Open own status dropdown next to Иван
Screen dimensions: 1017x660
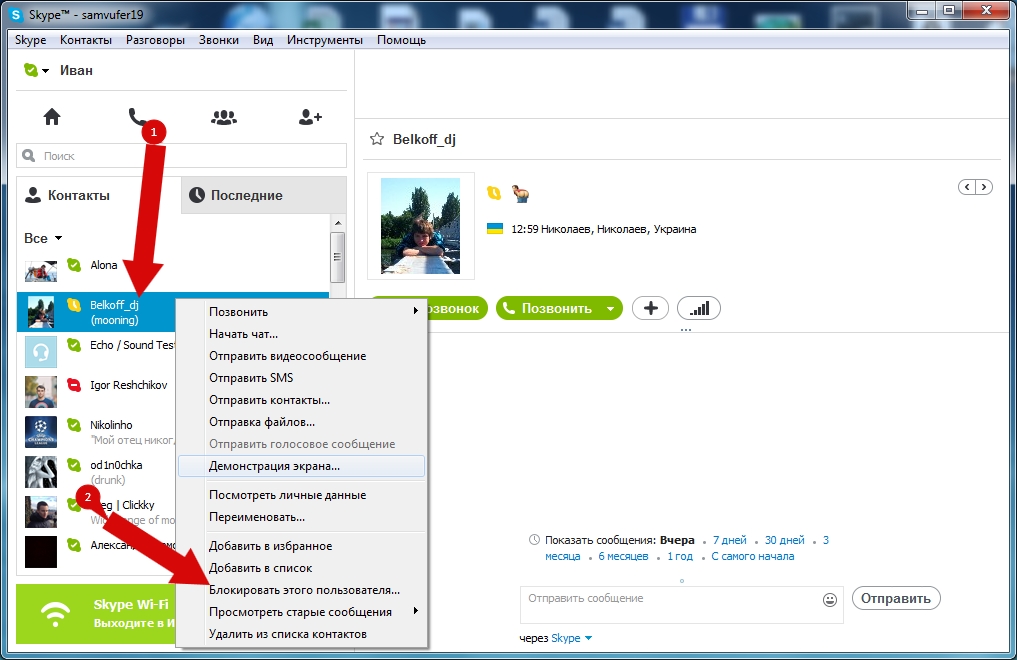[45, 71]
